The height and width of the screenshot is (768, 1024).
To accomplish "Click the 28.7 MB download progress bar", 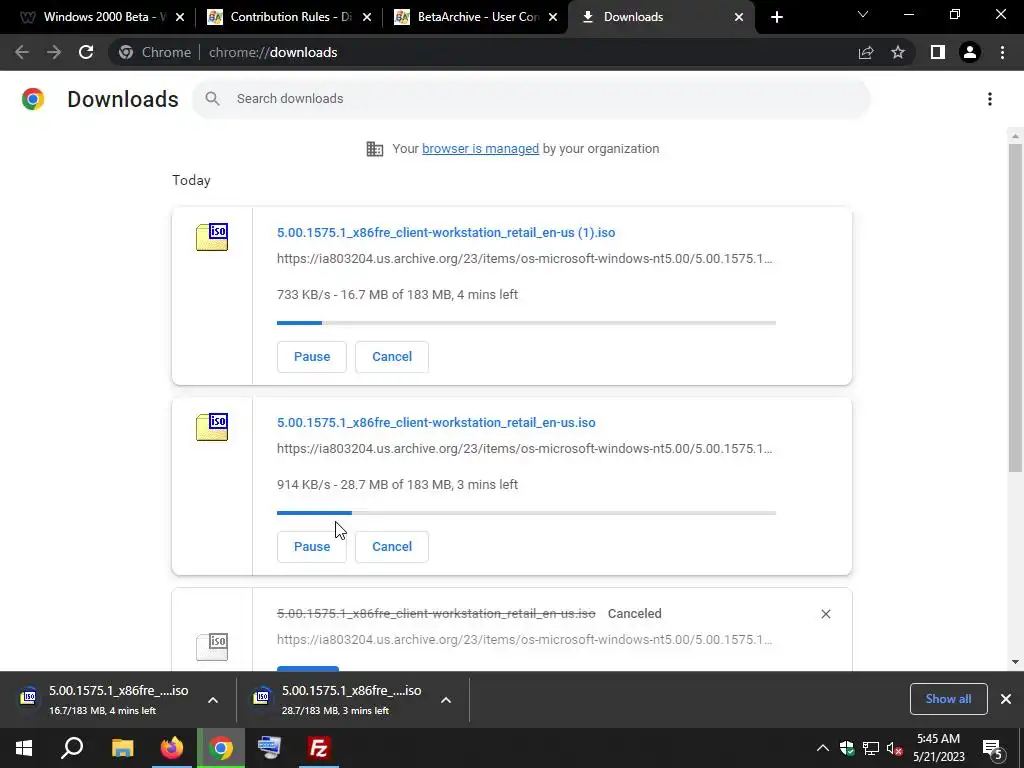I will click(x=526, y=513).
